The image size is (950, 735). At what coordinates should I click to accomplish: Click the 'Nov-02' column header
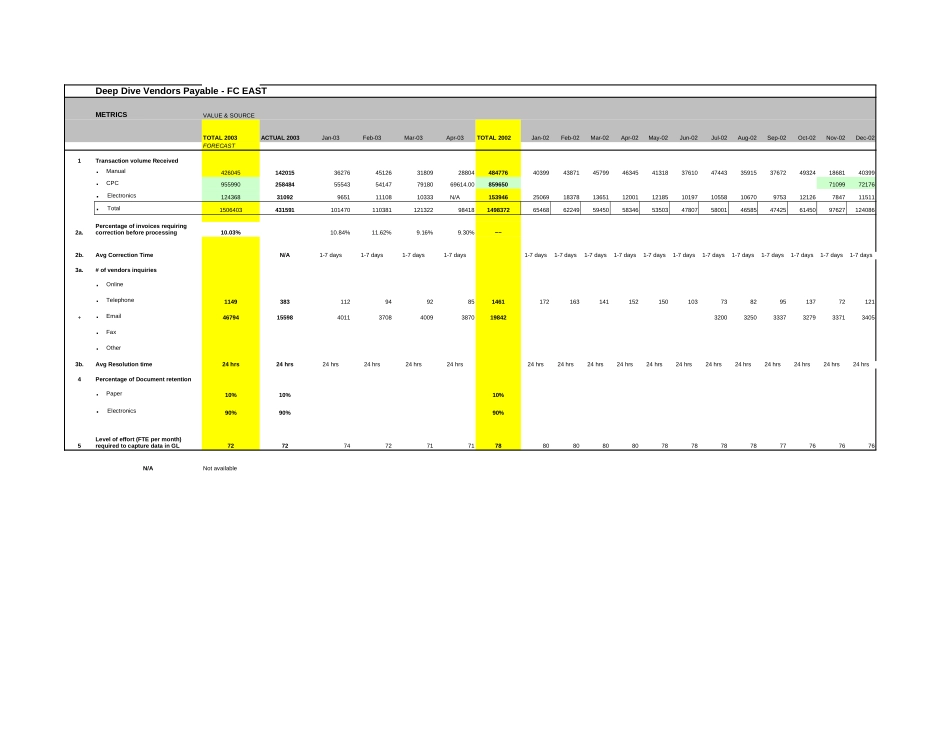[835, 138]
